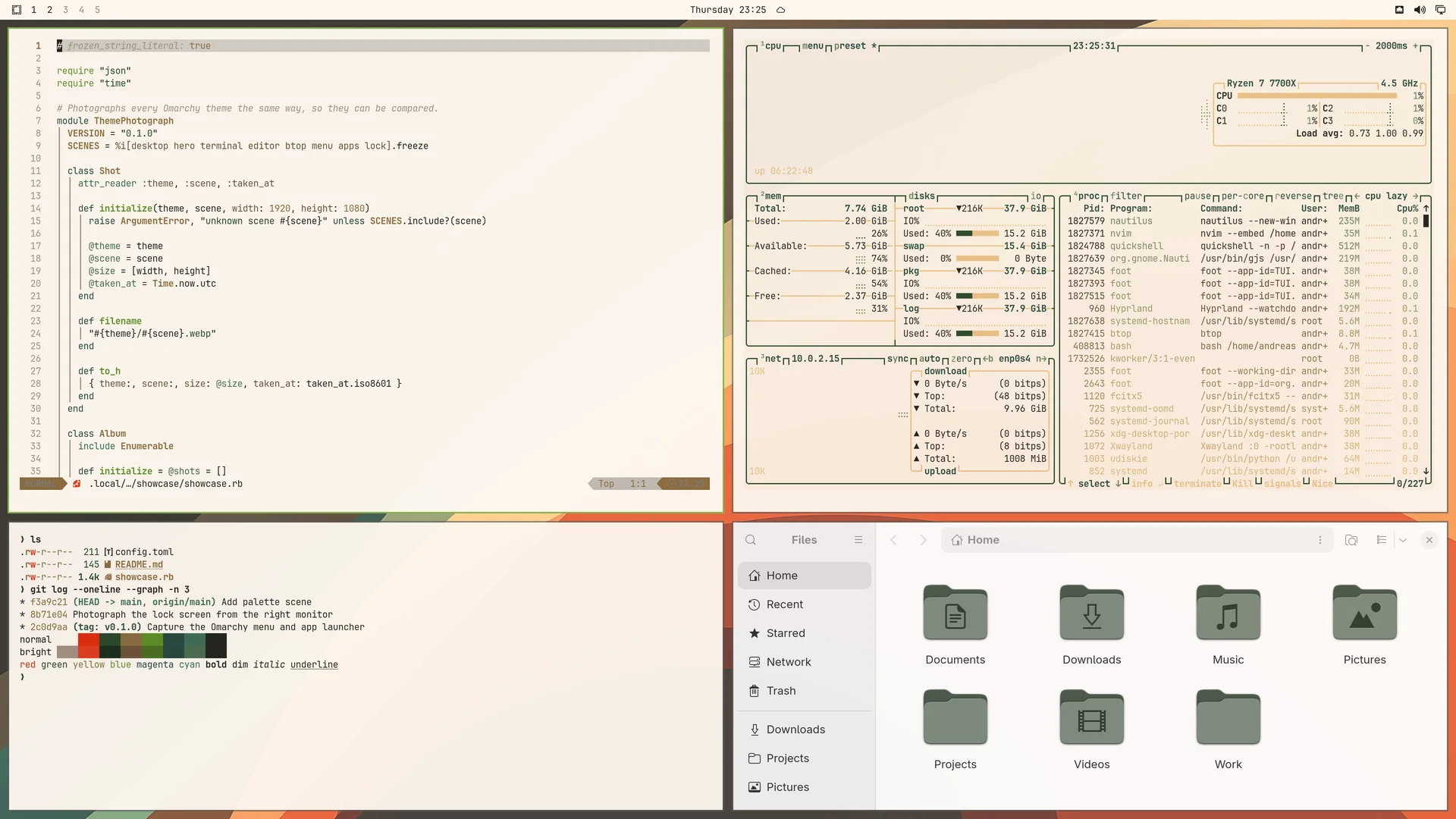1456x819 pixels.
Task: Open Downloads bookmark in Files sidebar
Action: pyautogui.click(x=805, y=730)
